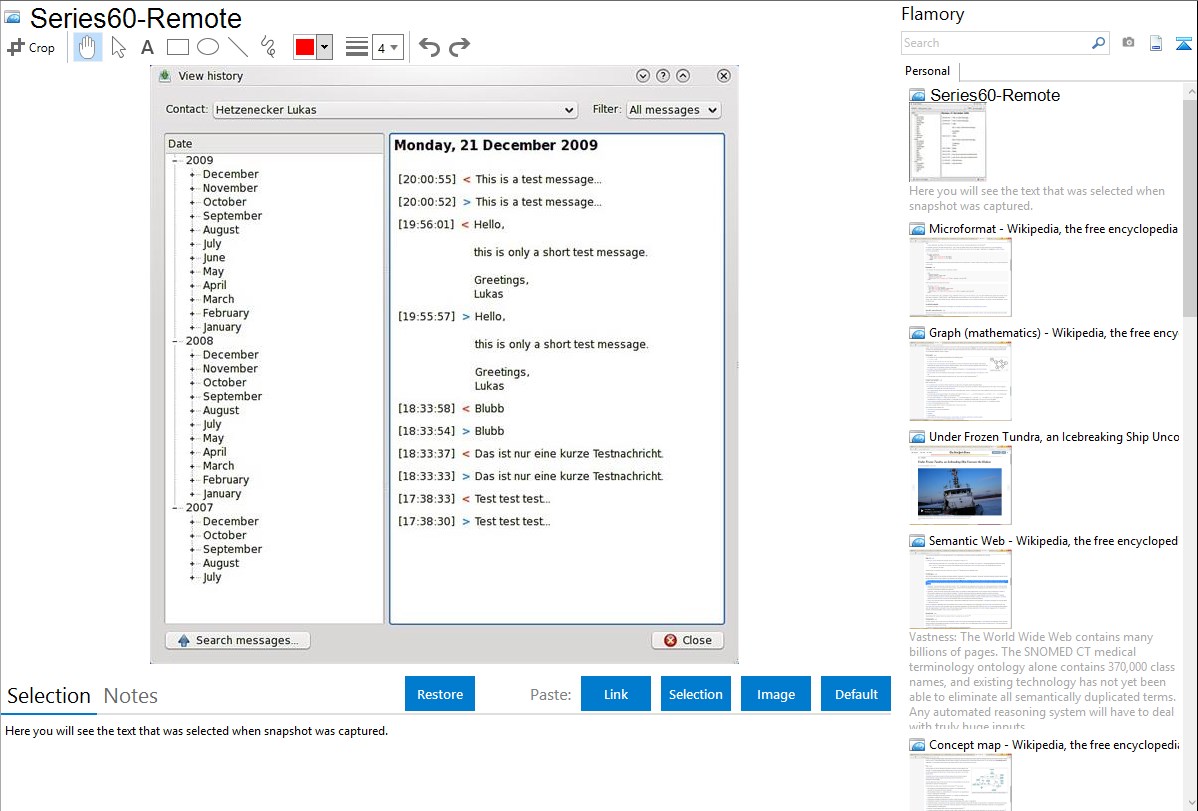Choose the text annotation tool

click(x=147, y=47)
